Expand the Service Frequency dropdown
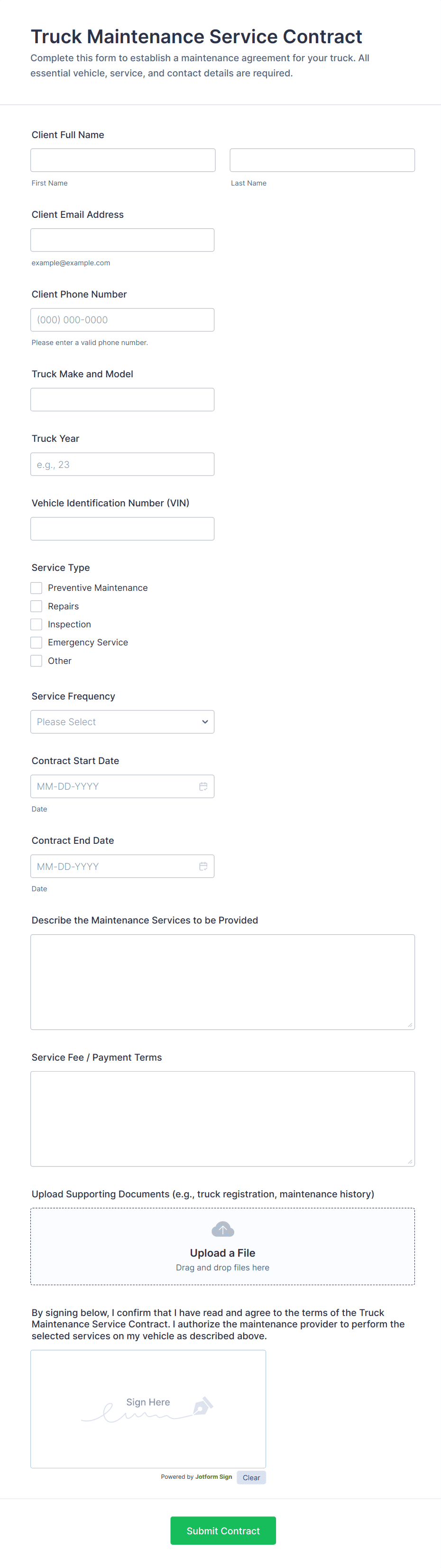The height and width of the screenshot is (1568, 441). (122, 721)
